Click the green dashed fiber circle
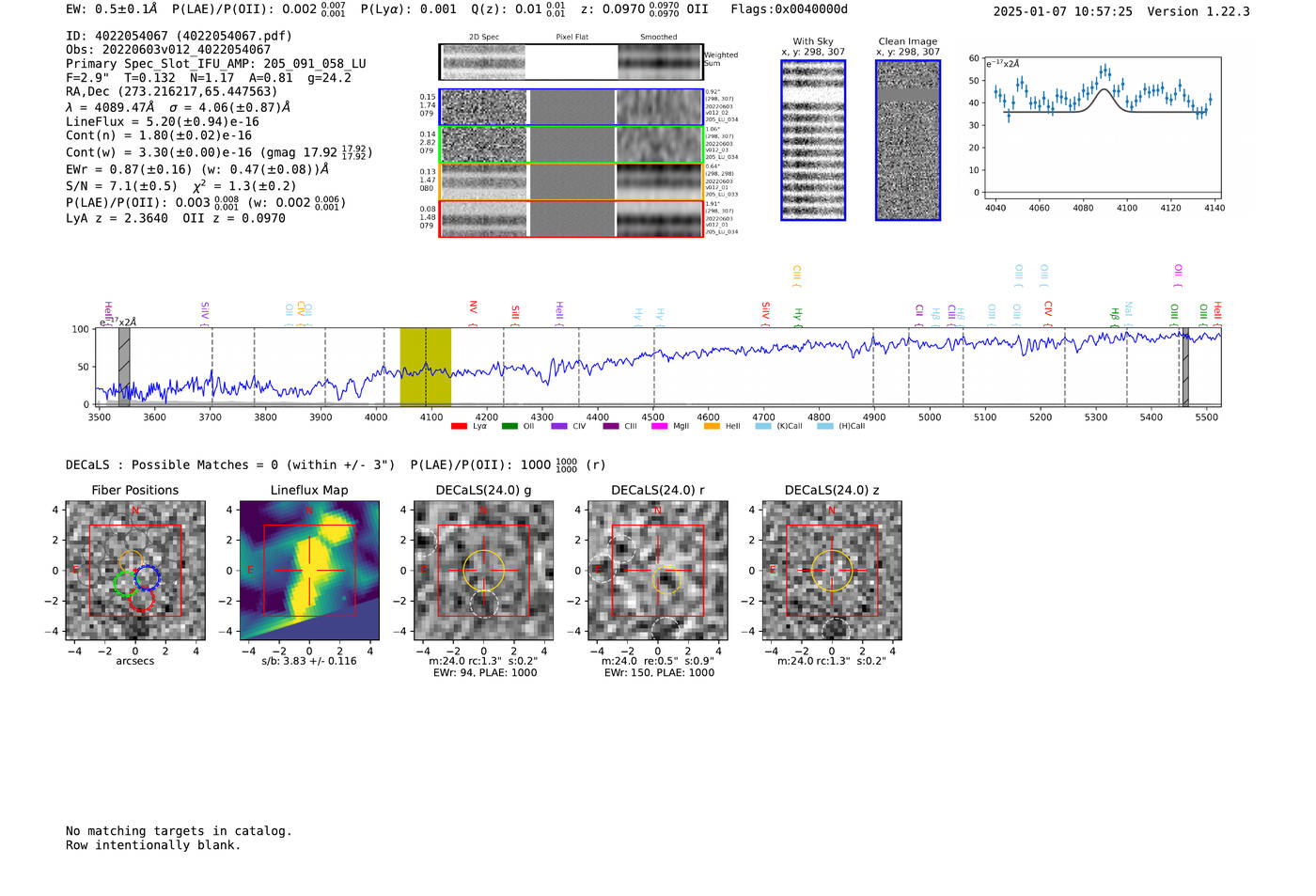The image size is (1316, 896). pyautogui.click(x=126, y=584)
